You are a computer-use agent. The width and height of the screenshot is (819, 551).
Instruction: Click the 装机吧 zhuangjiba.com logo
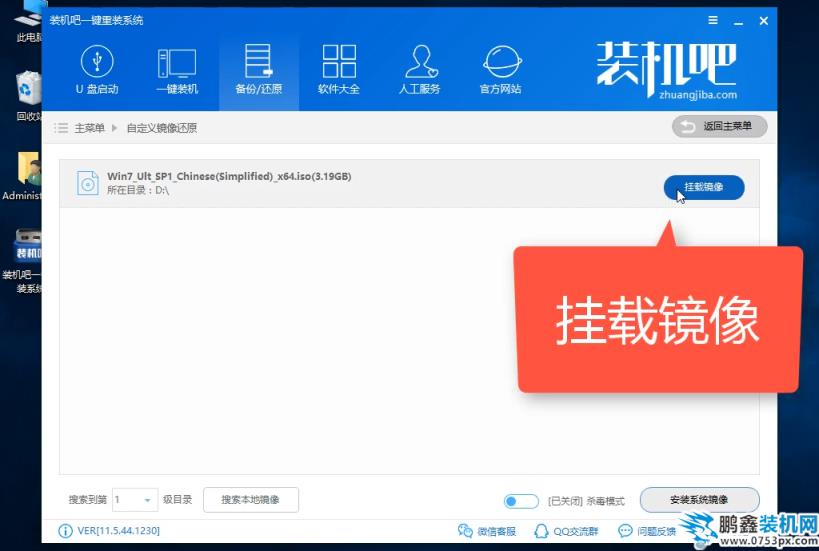click(x=667, y=71)
